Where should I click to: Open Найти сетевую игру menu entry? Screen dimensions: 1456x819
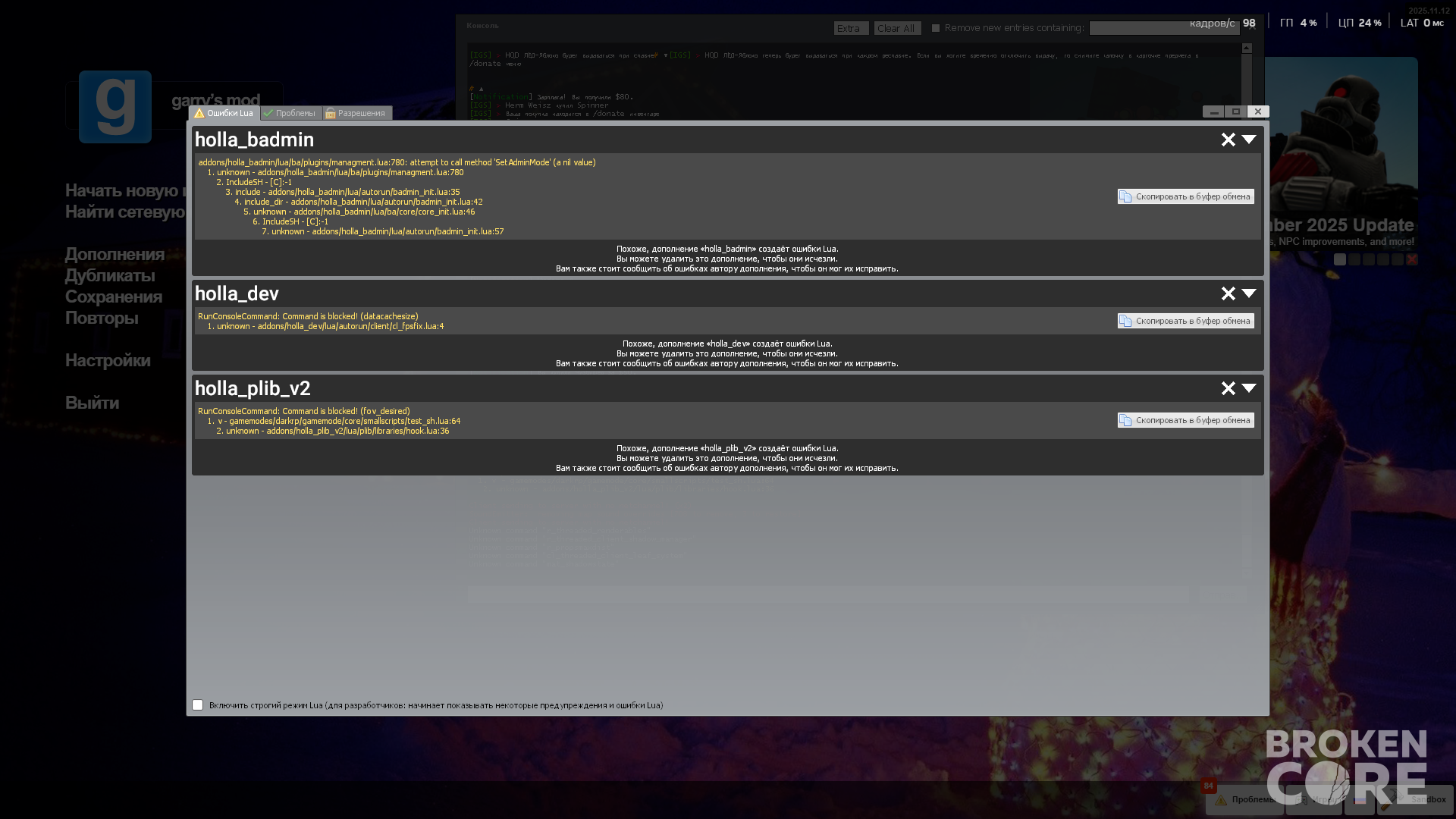(125, 212)
